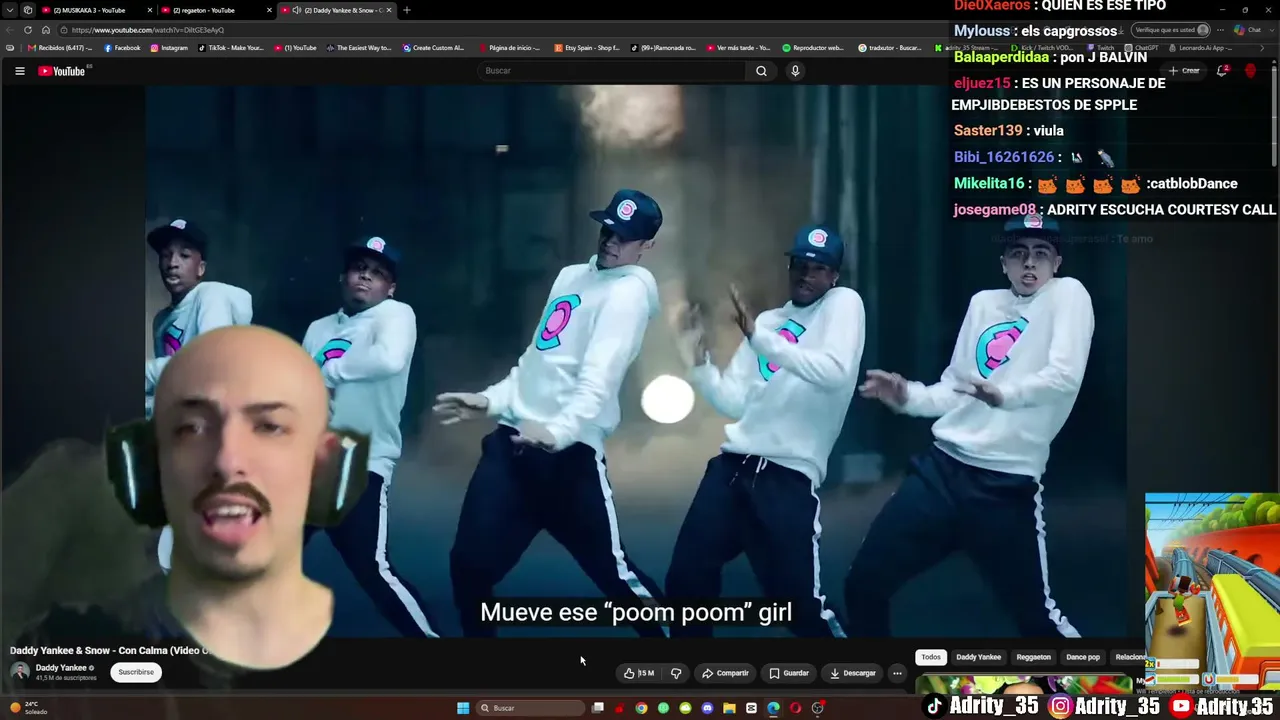Viewport: 1280px width, 720px height.
Task: Mute the Daddy Yankee tab audio icon
Action: tap(296, 10)
